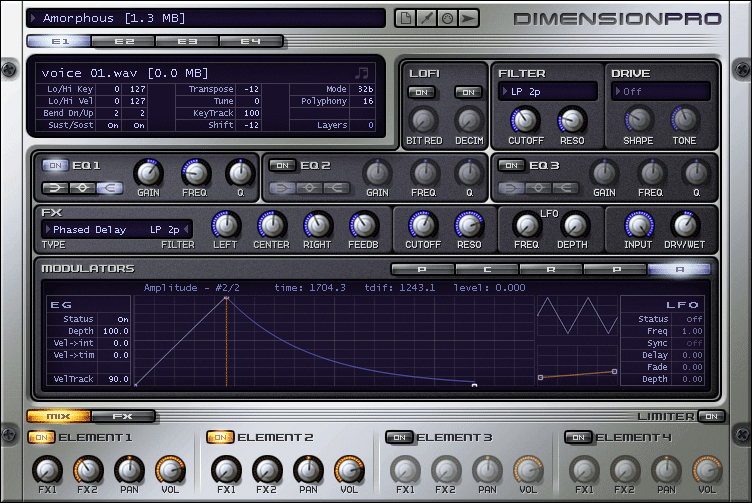Disable Element 2 with its ON button
Screen dimensions: 752x503
coord(220,437)
